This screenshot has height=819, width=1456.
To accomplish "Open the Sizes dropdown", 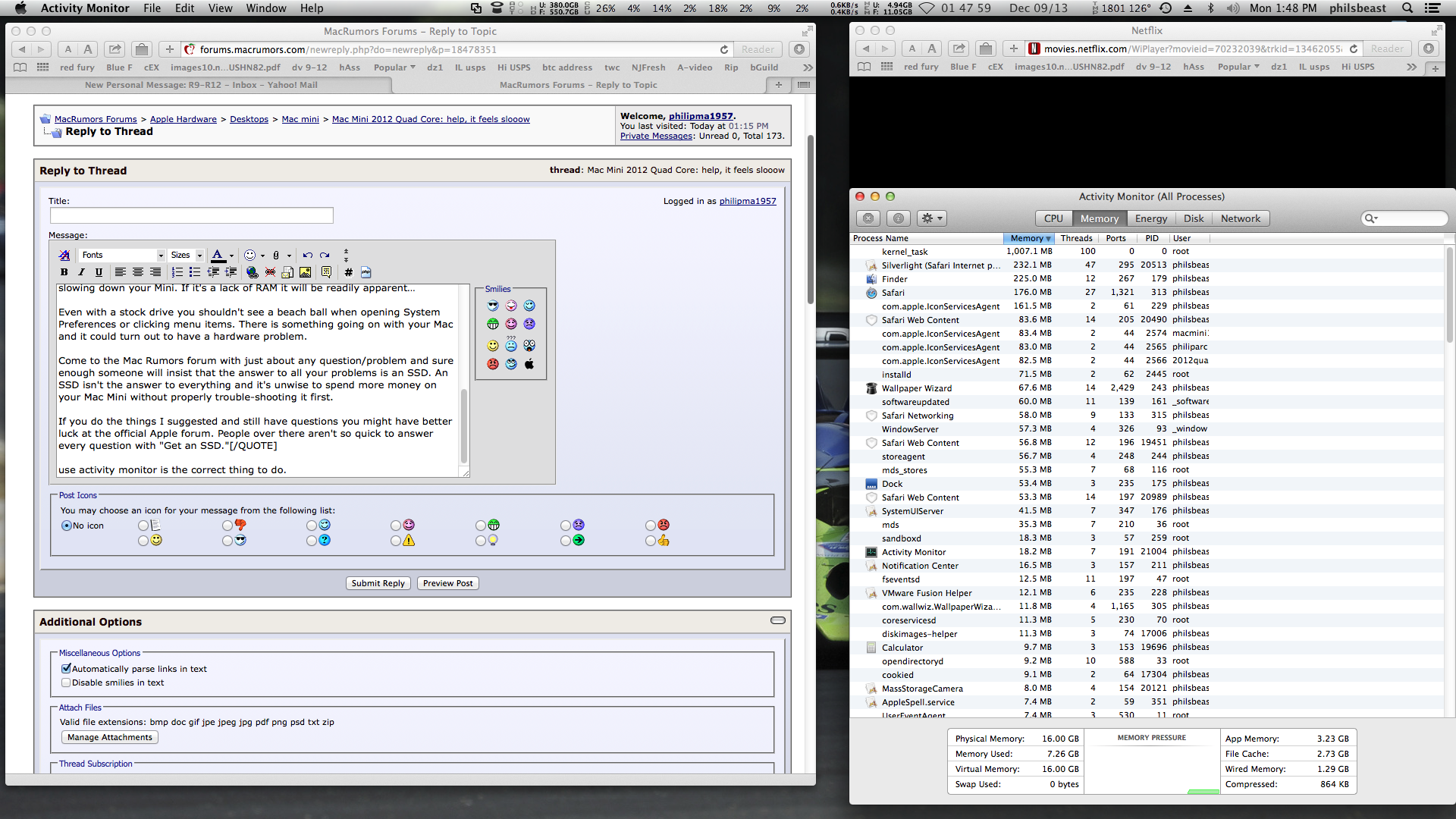I will (x=187, y=256).
